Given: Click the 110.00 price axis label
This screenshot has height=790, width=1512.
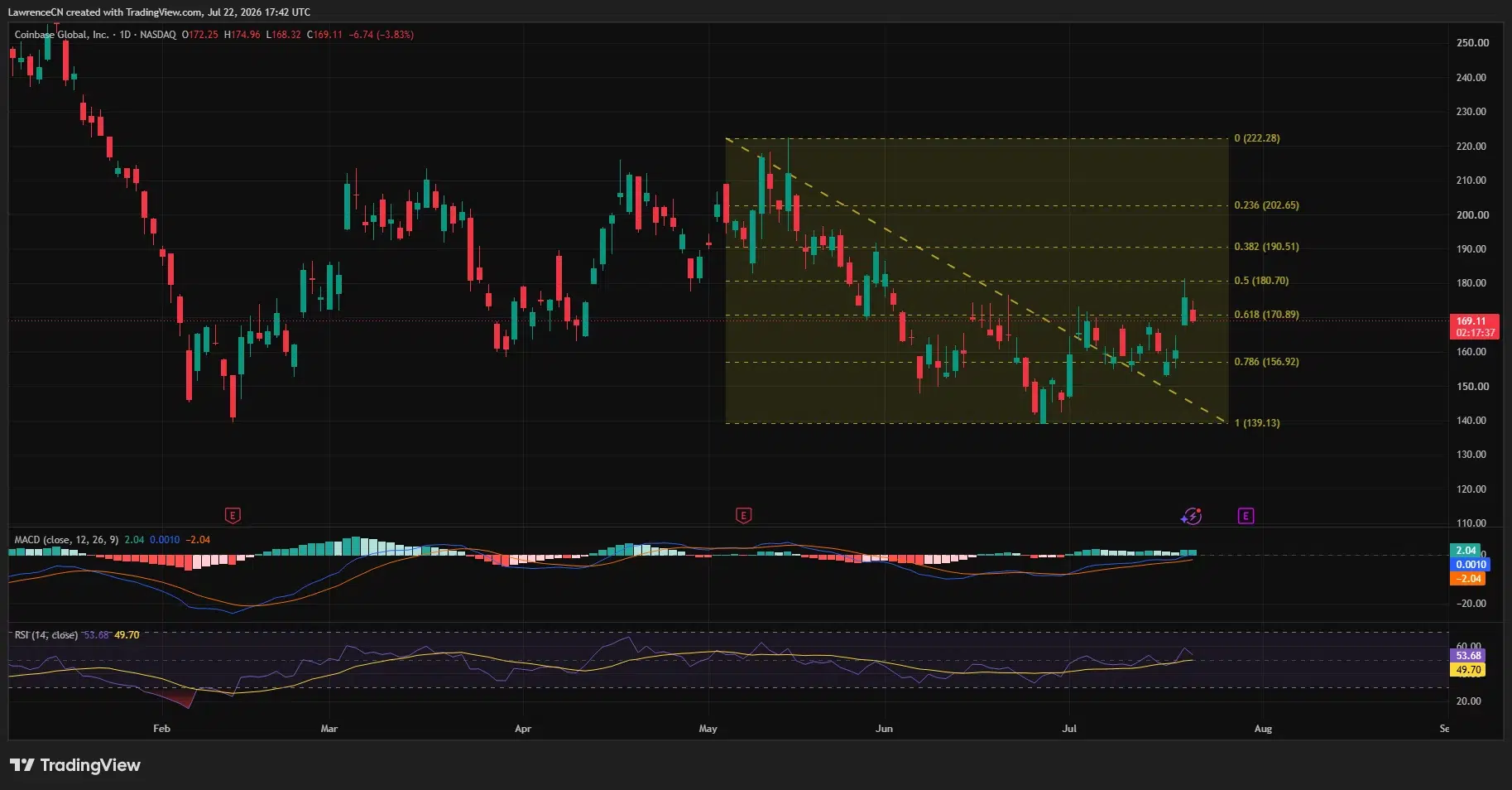Looking at the screenshot, I should (x=1471, y=523).
